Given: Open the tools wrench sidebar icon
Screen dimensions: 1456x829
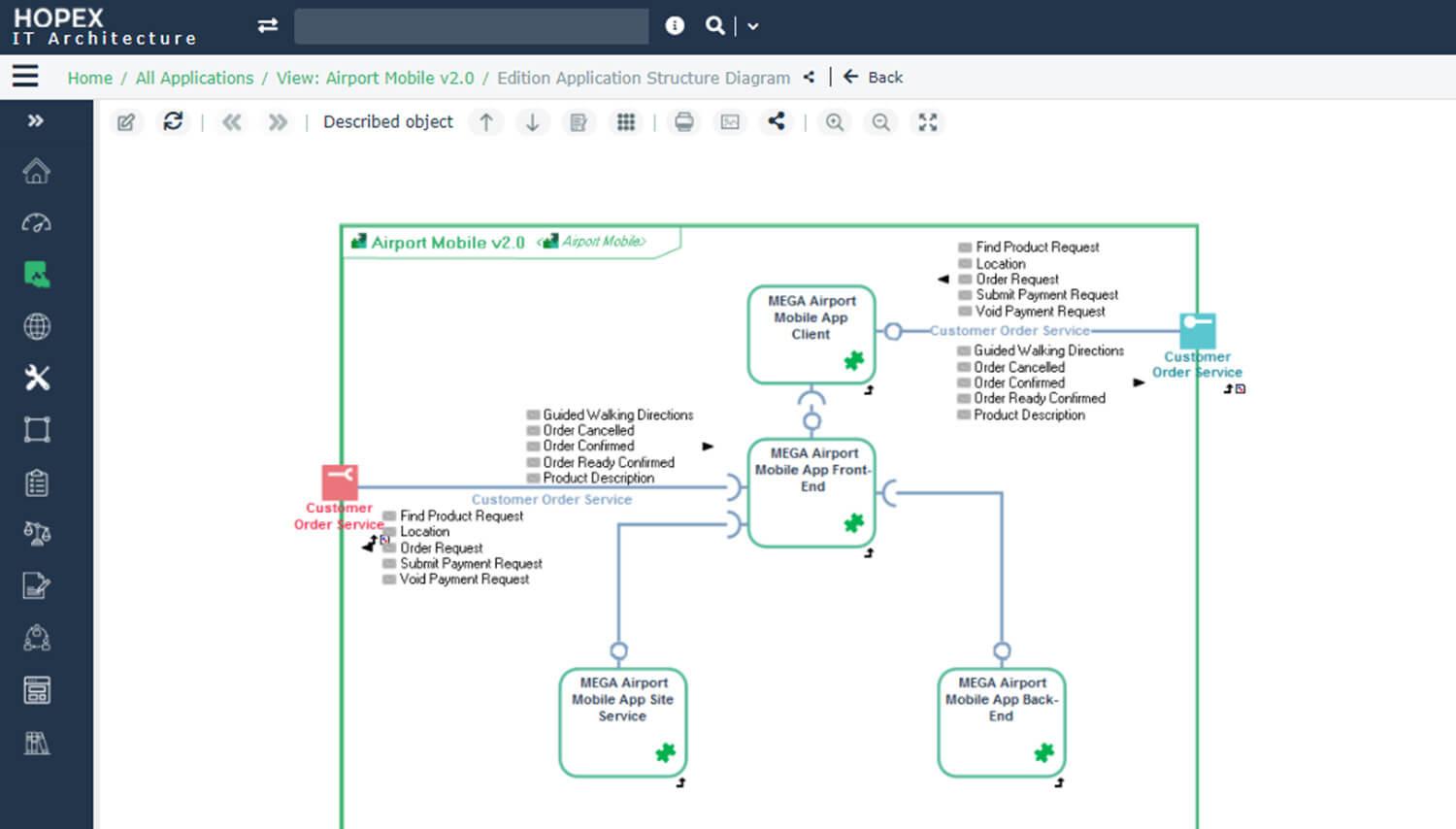Looking at the screenshot, I should [x=37, y=378].
